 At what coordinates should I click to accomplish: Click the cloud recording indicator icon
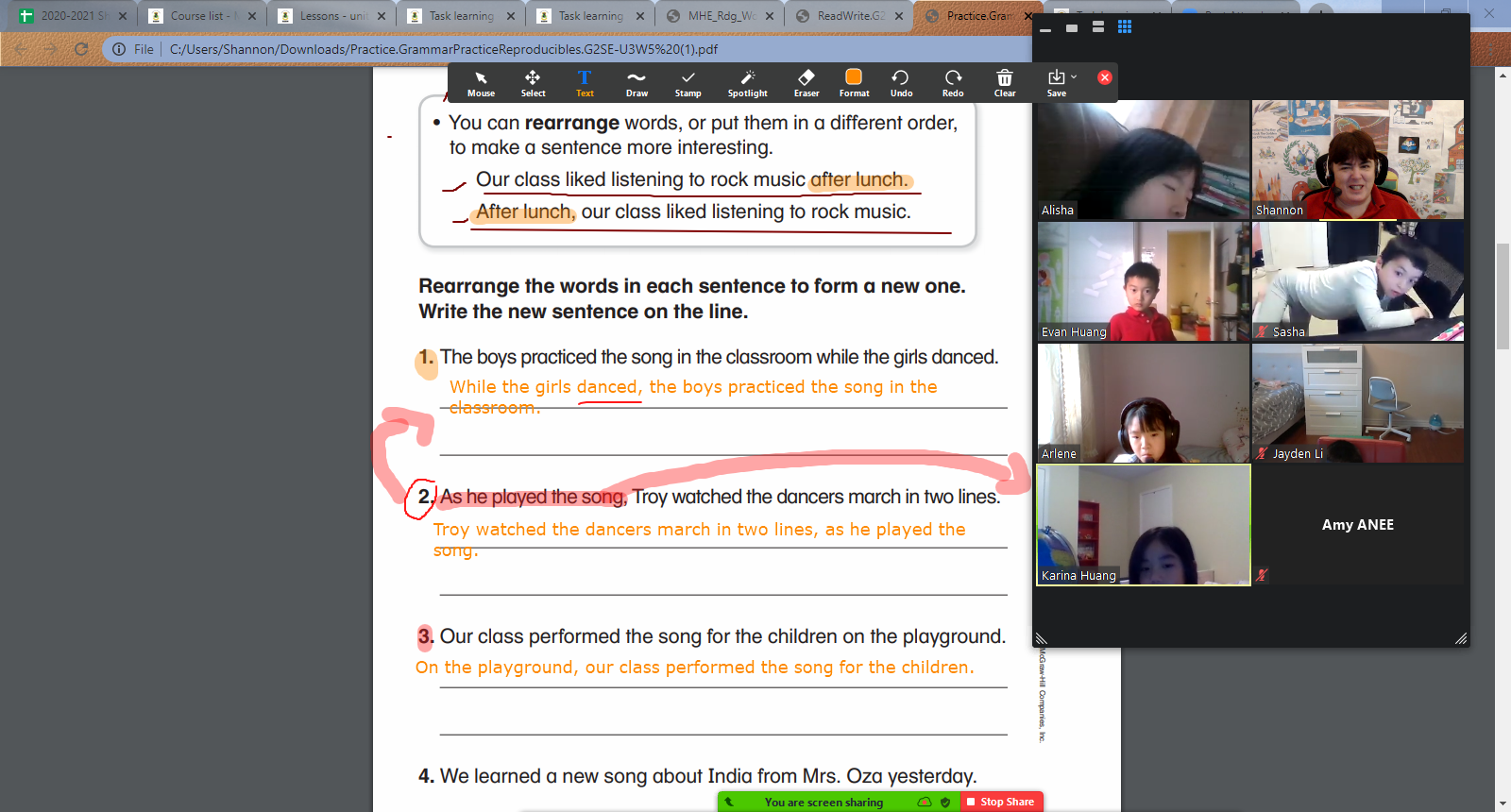[x=925, y=802]
